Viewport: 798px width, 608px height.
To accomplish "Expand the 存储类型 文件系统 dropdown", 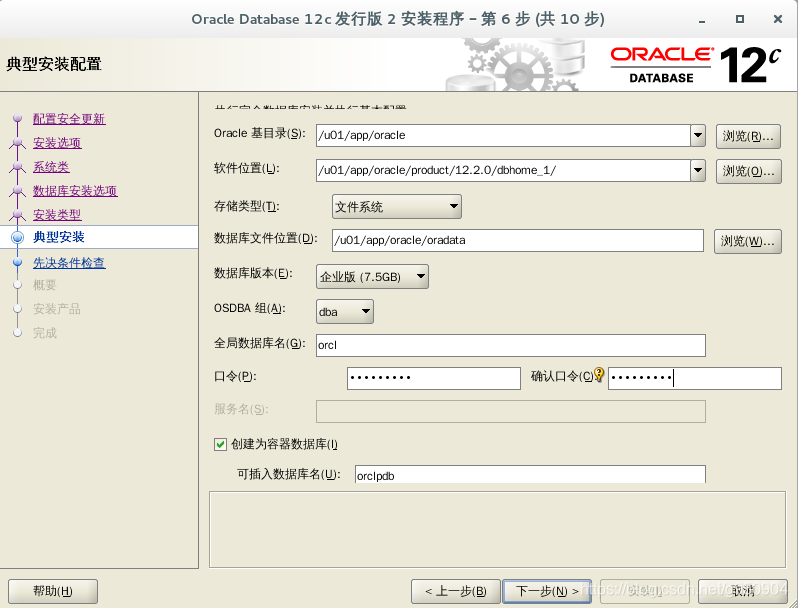I will point(396,207).
